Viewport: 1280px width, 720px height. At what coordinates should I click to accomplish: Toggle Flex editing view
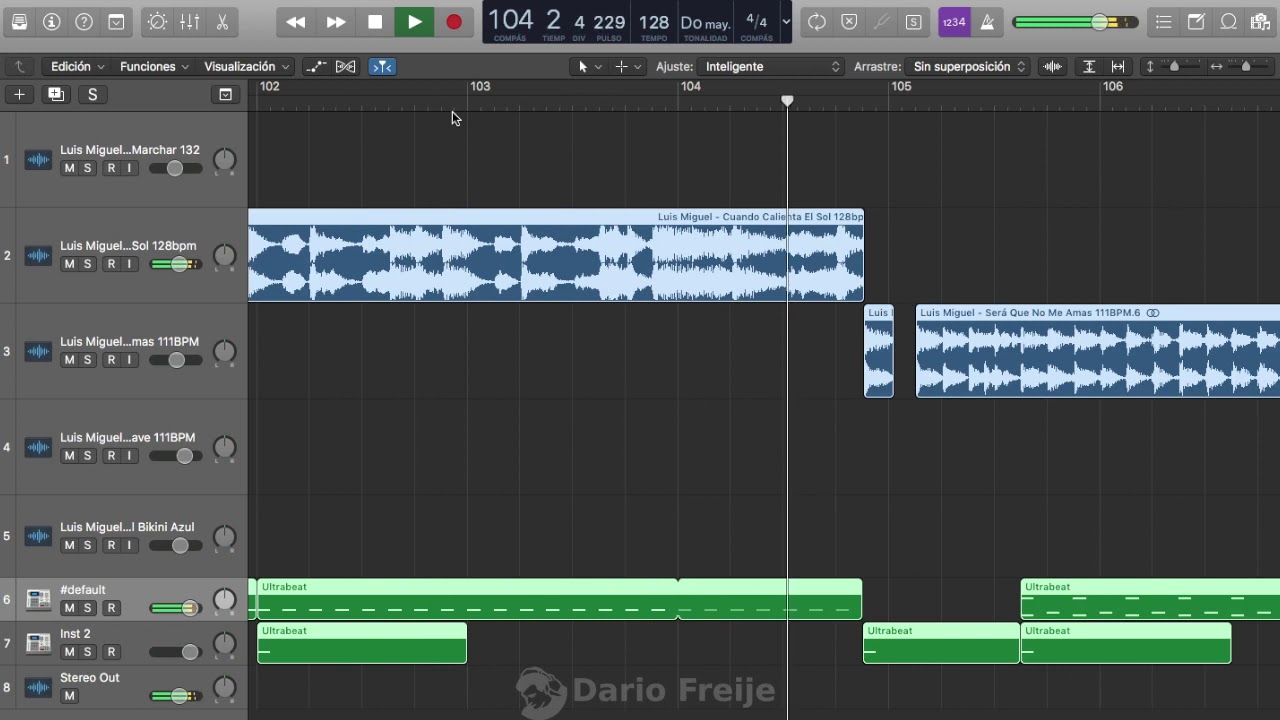click(x=345, y=67)
